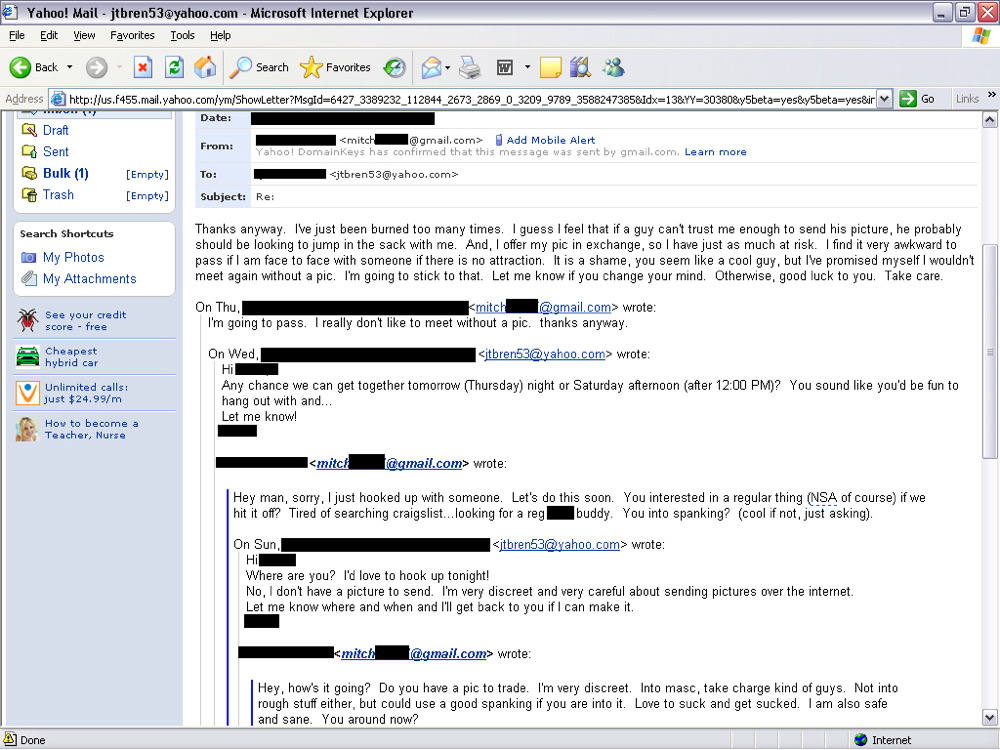Click message pane scrollbar up arrow

[990, 120]
